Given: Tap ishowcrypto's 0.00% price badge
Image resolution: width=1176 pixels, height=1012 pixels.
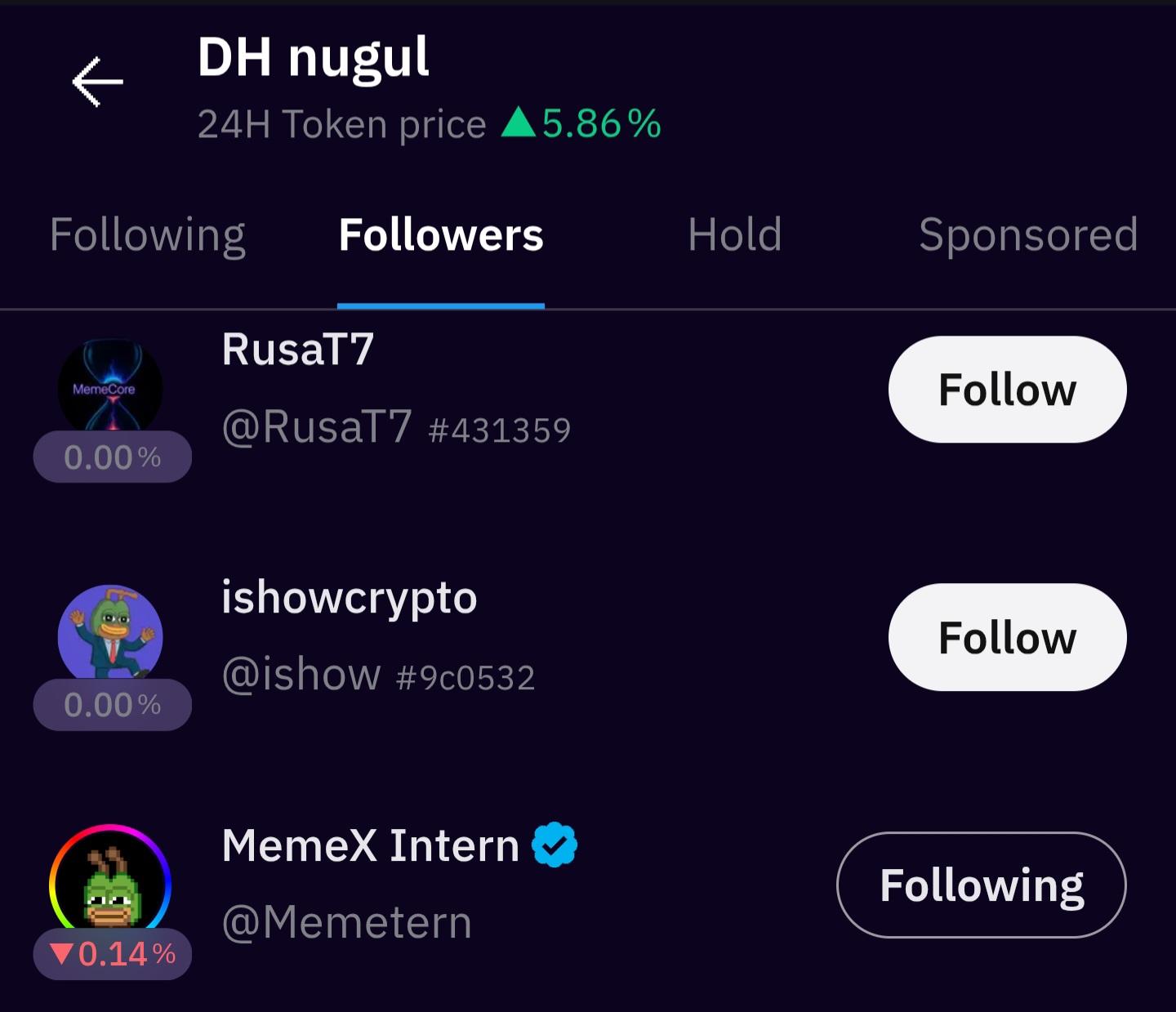Looking at the screenshot, I should [113, 705].
